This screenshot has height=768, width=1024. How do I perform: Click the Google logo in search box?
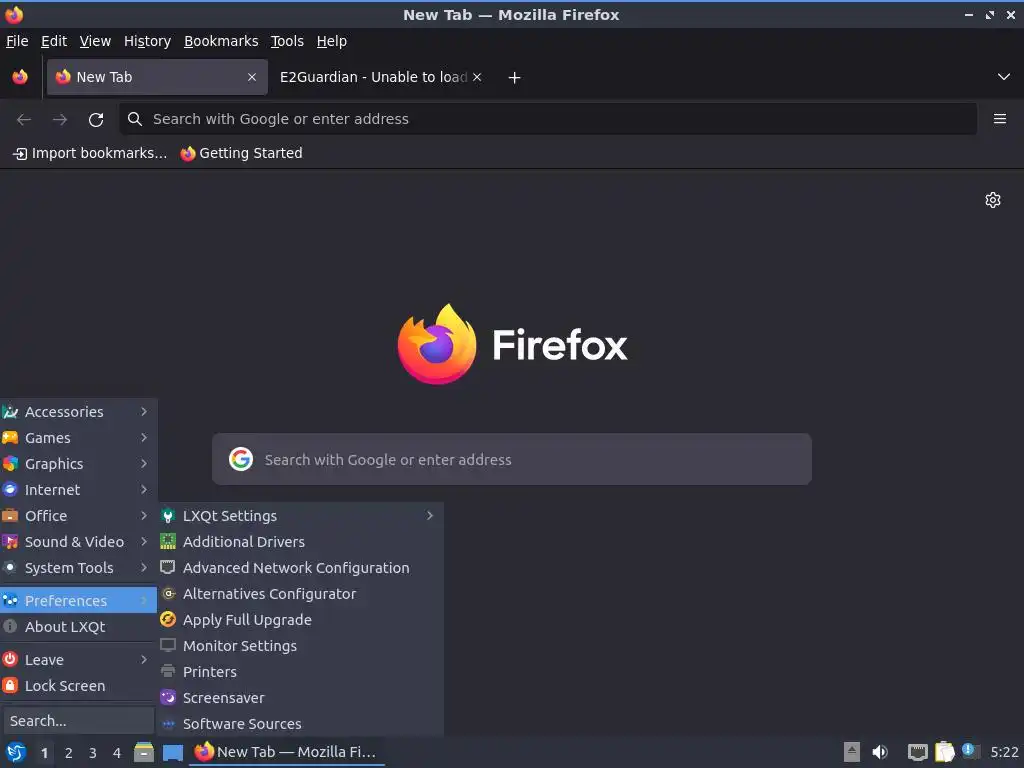pos(241,459)
